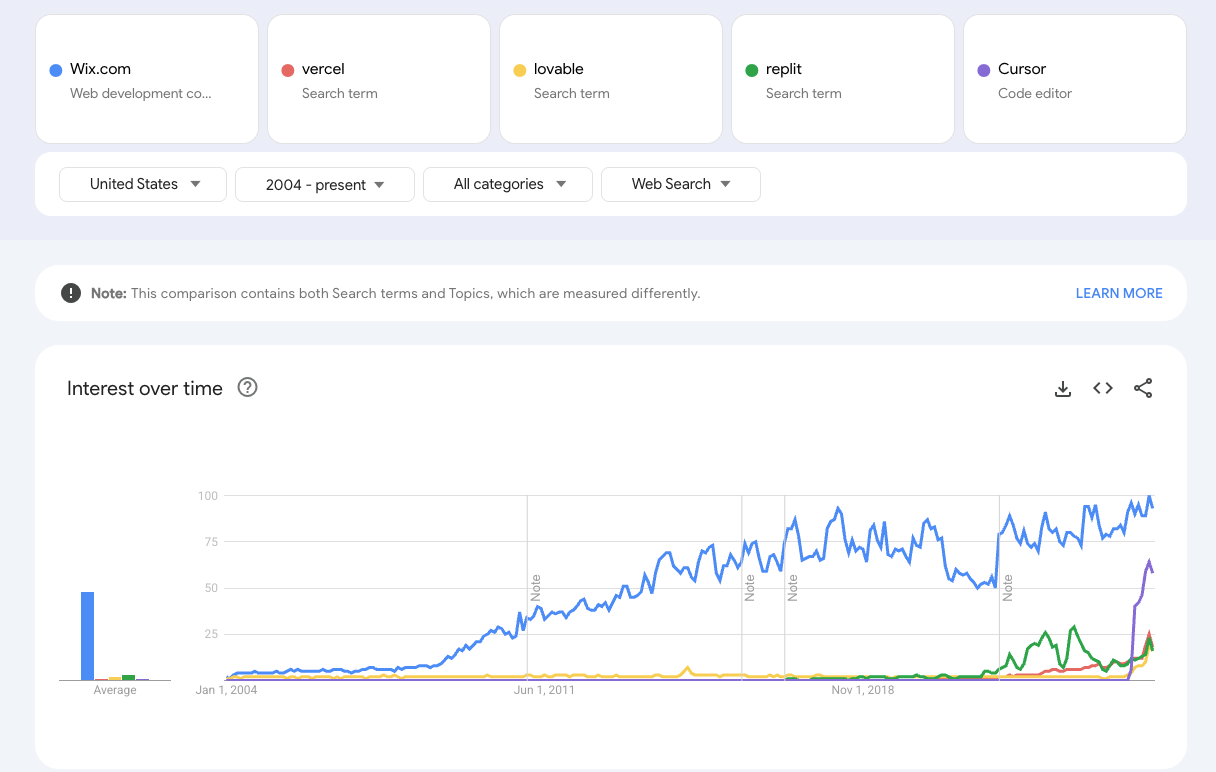Open the Web Search type dropdown
This screenshot has height=772, width=1216.
click(681, 184)
